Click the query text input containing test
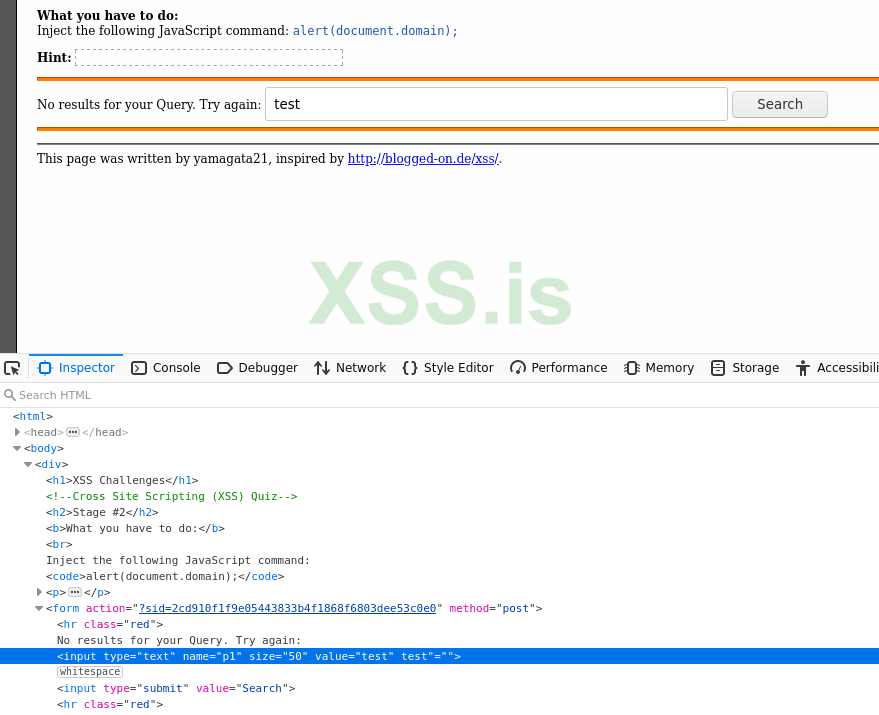Viewport: 879px width, 715px height. point(496,104)
